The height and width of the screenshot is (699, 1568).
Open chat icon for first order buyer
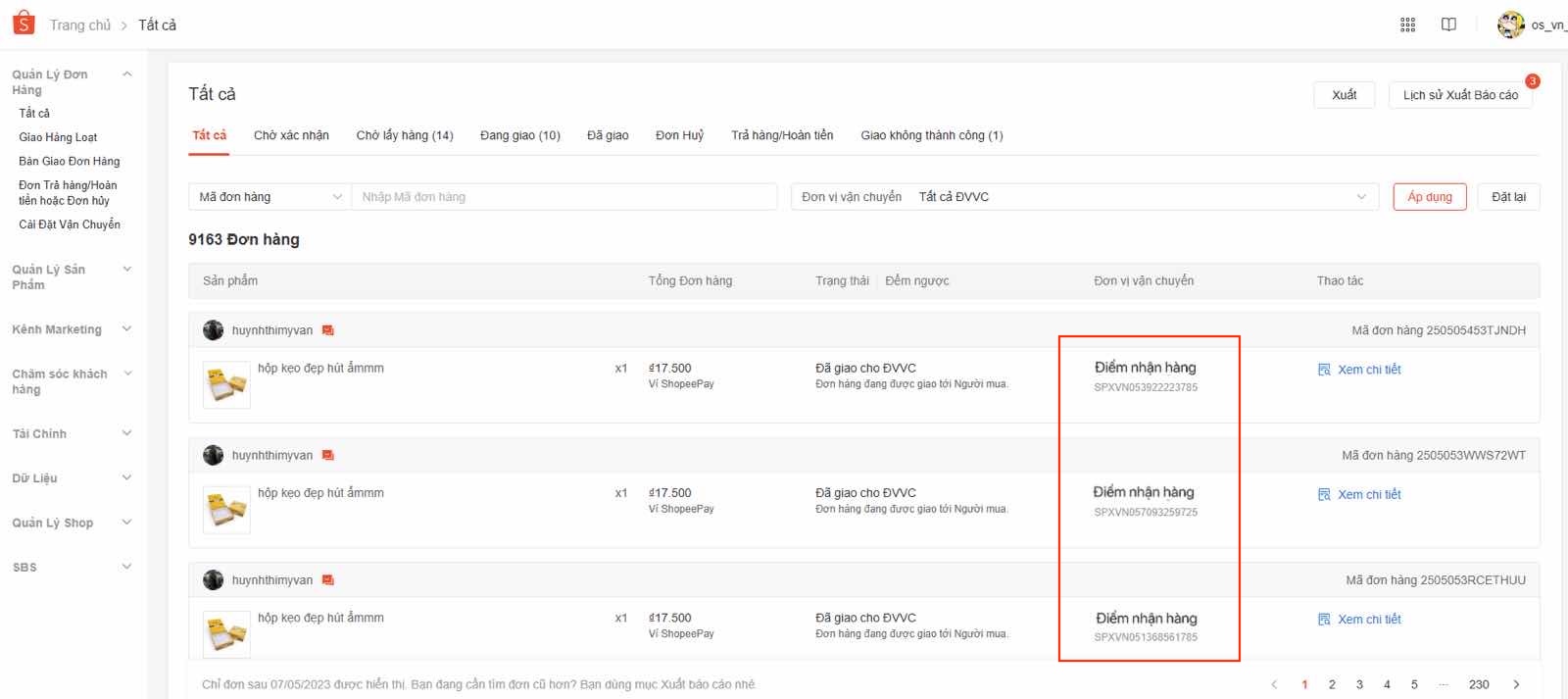click(x=328, y=330)
